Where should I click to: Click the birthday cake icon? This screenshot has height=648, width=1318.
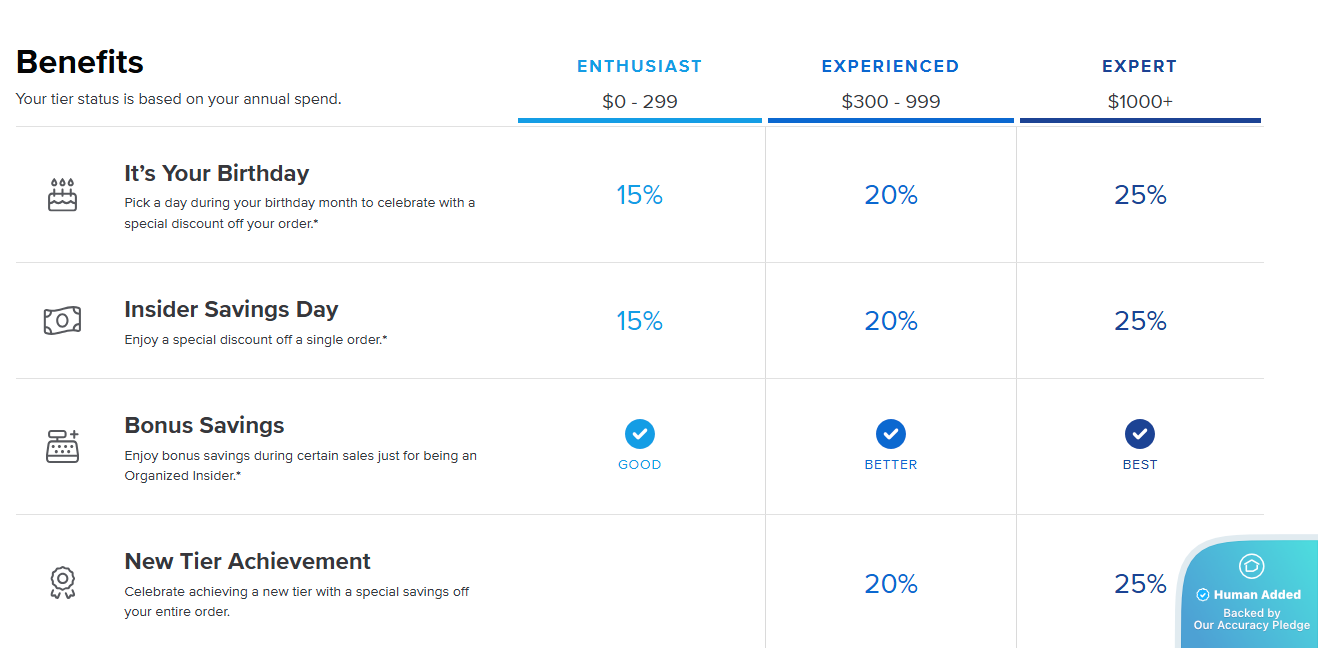[62, 195]
